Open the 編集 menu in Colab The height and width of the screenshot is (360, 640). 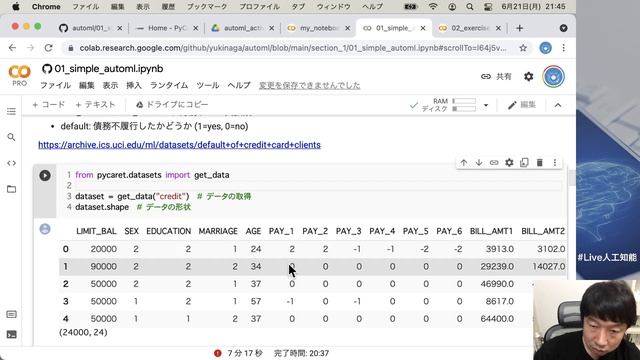pyautogui.click(x=87, y=85)
